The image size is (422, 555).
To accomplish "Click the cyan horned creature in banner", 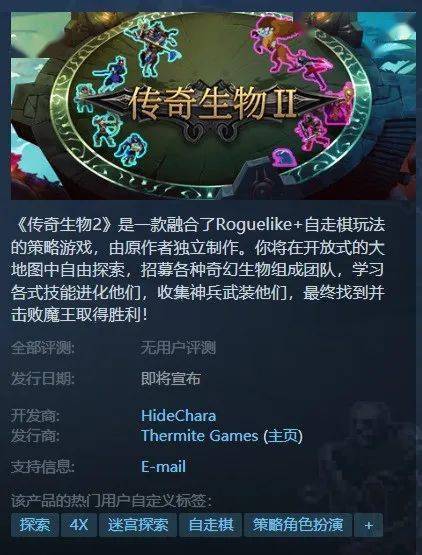I will point(152,46).
